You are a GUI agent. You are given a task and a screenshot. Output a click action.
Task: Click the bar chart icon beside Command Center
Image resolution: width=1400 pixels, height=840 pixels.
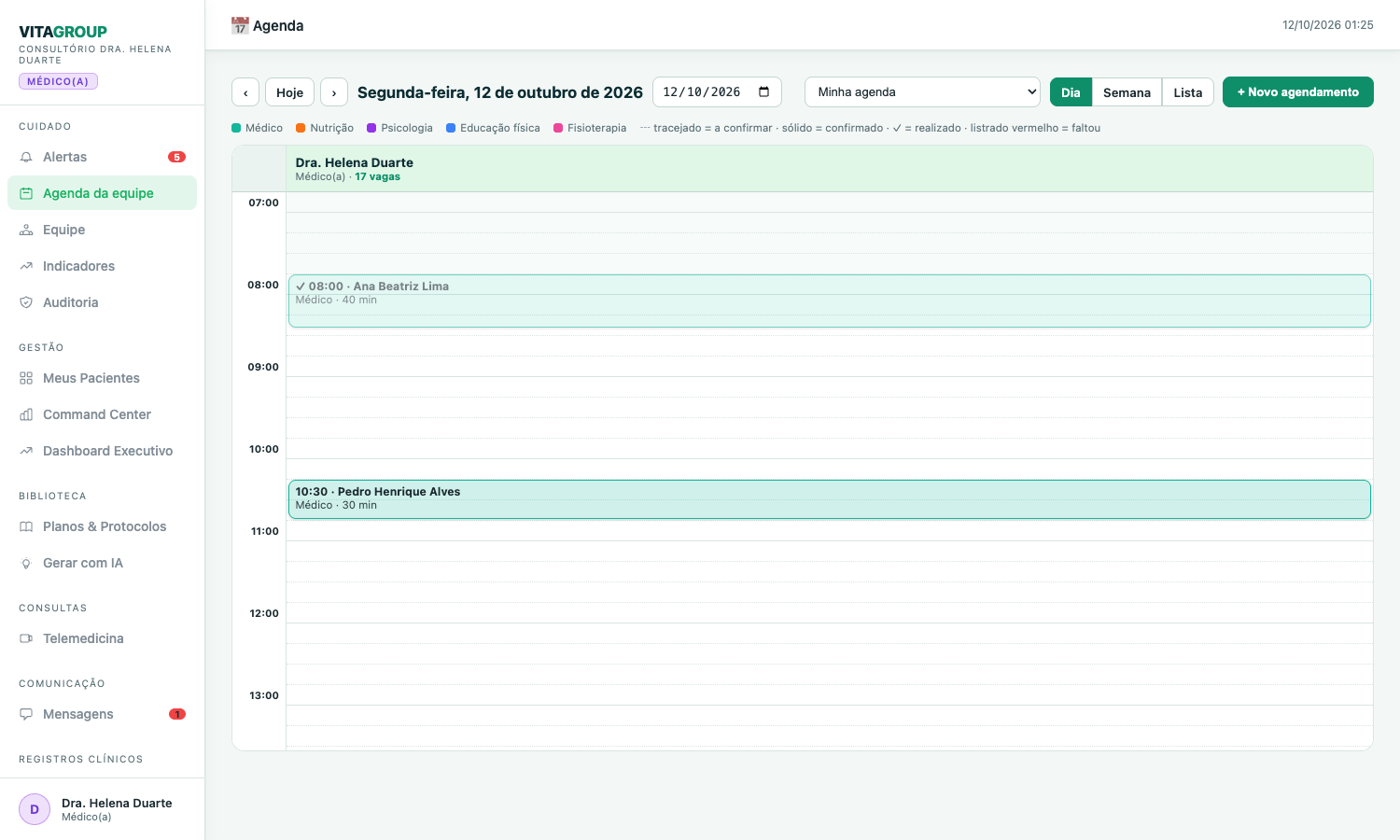pos(26,414)
